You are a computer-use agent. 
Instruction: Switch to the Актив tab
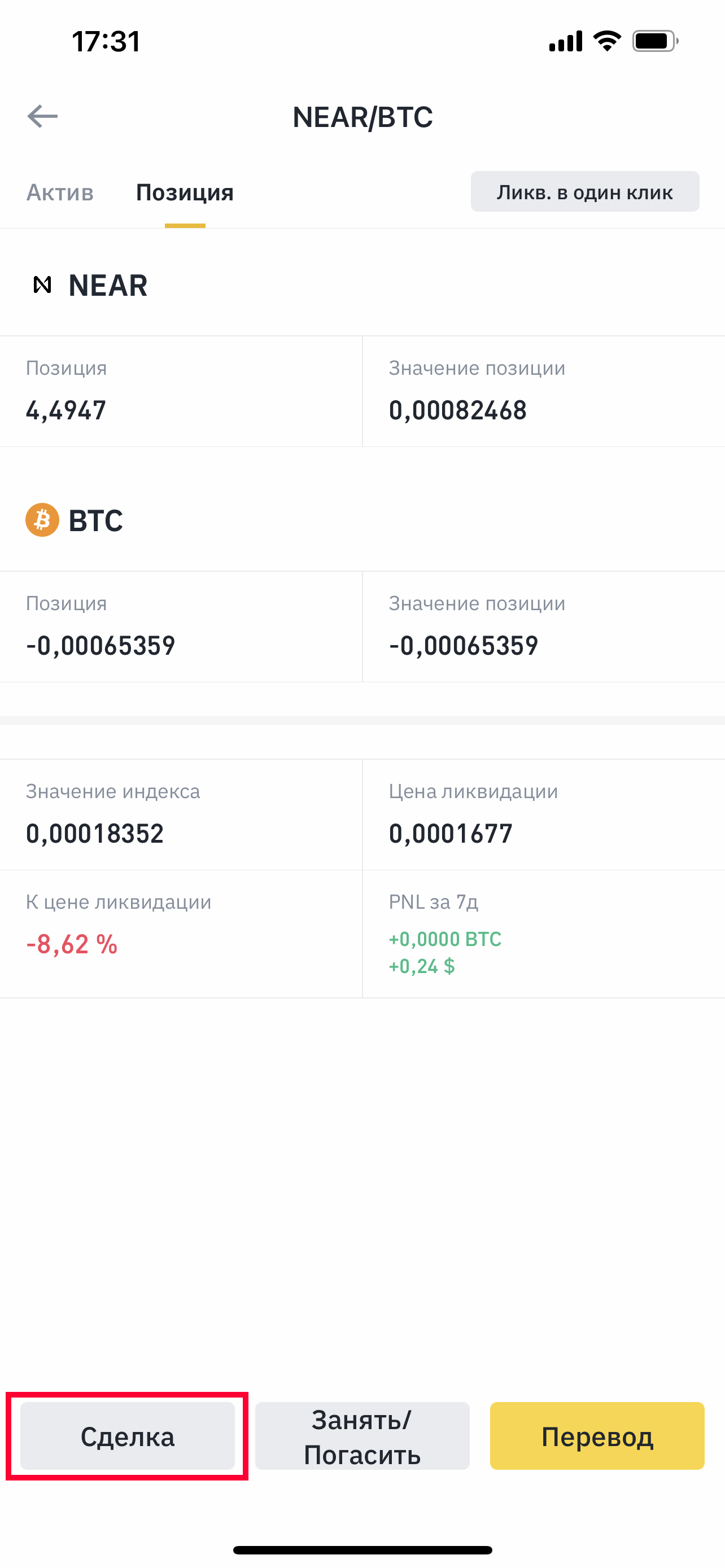[60, 192]
